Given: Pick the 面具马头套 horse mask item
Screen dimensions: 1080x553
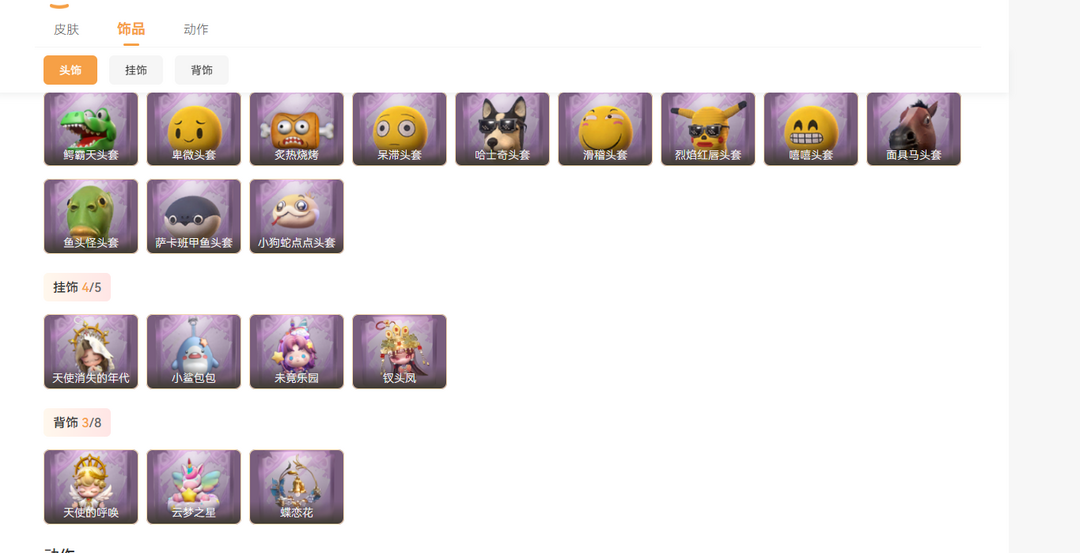Looking at the screenshot, I should coord(913,129).
